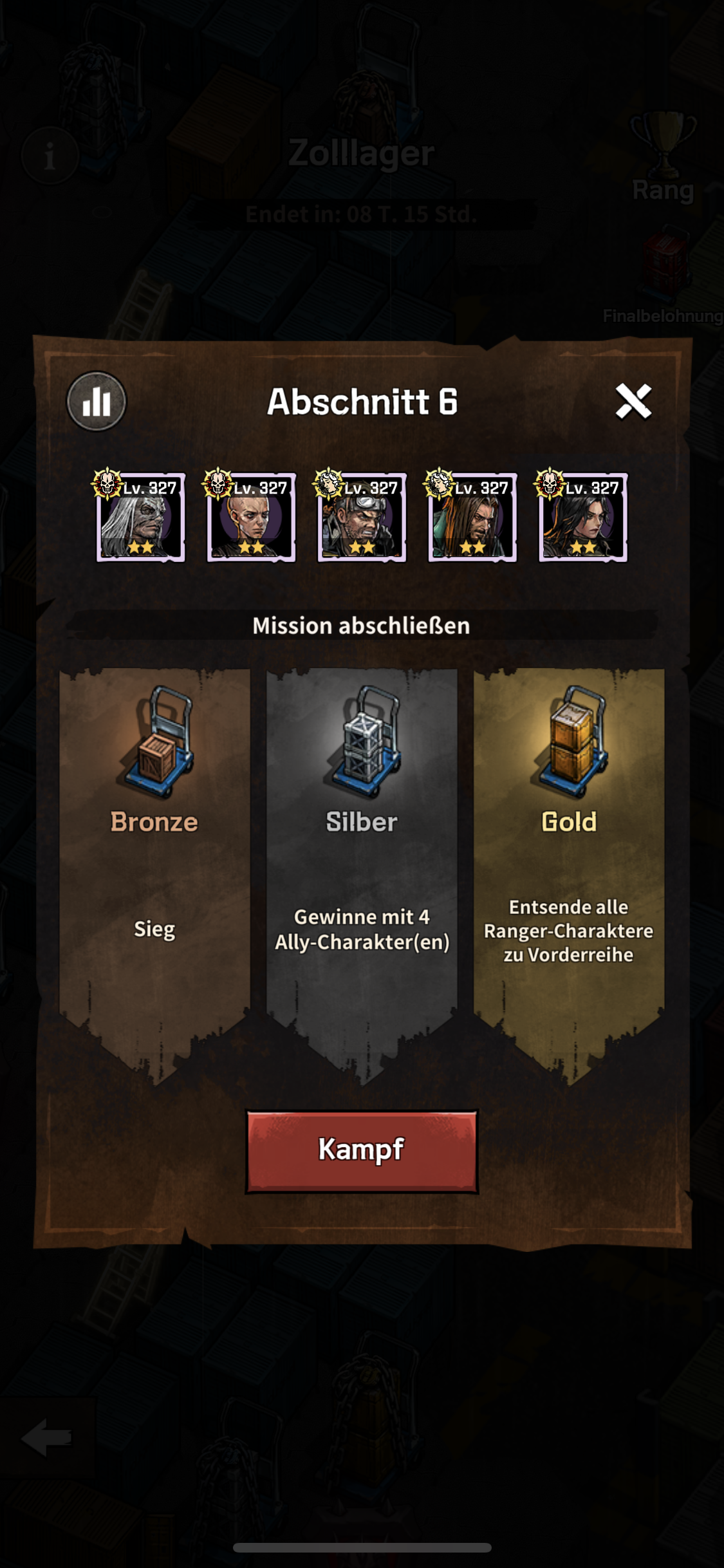The image size is (724, 1568).
Task: Select the goggles-wearing character portrait
Action: click(362, 517)
